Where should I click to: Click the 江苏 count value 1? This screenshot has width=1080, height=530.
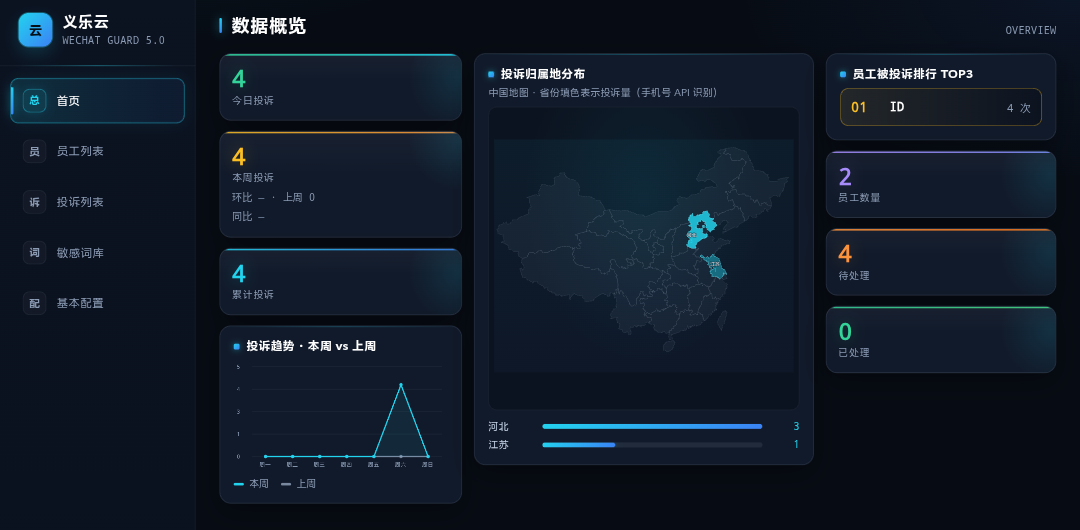tap(796, 445)
